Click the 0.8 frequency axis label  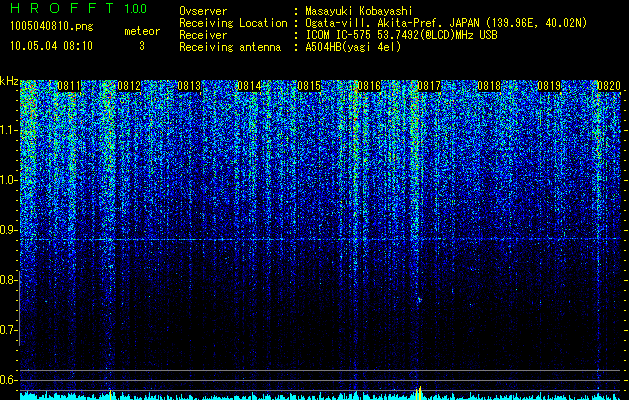tap(8, 280)
